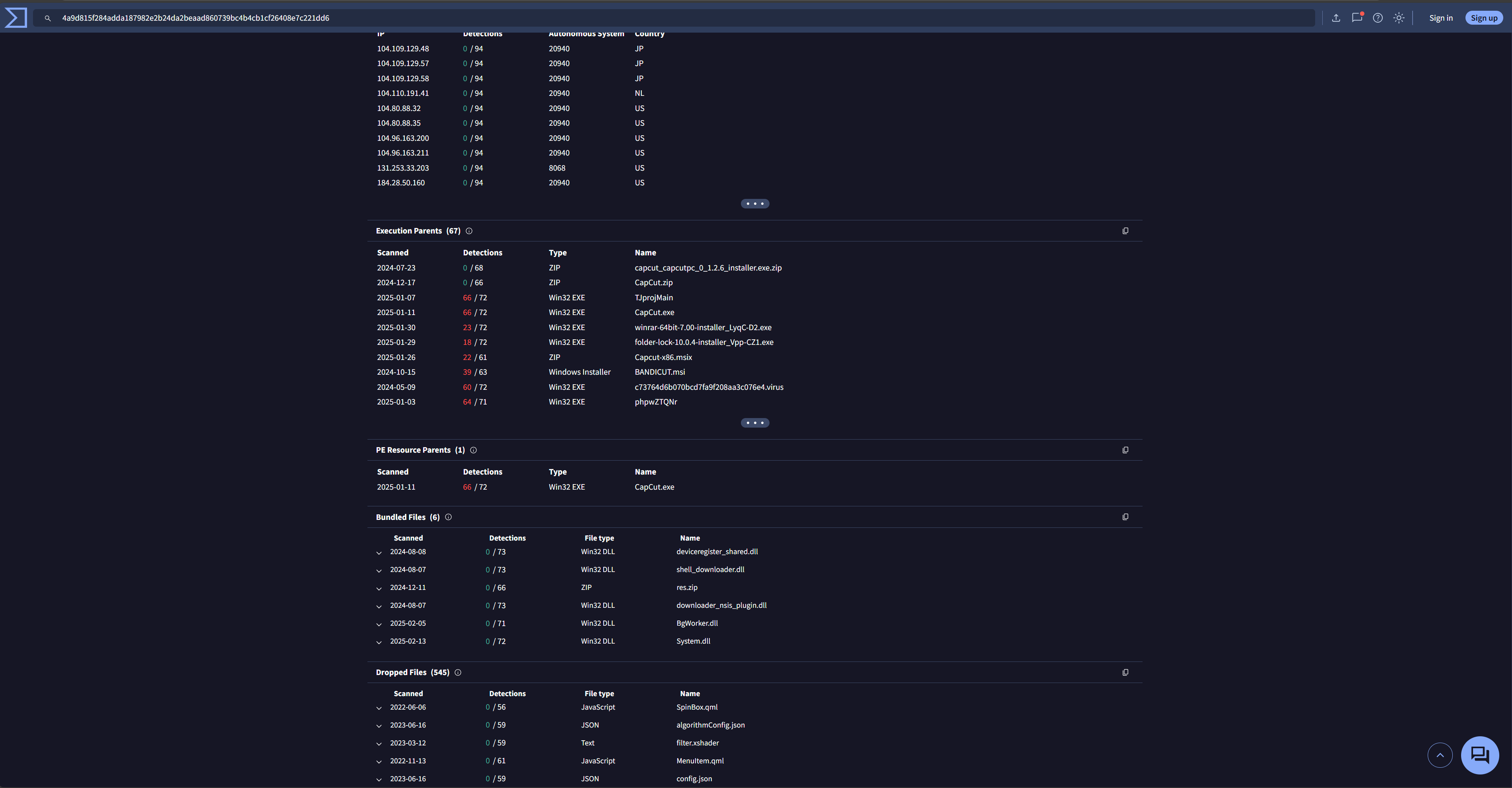Click info icon next to Dropped Files
1512x788 pixels.
[458, 672]
